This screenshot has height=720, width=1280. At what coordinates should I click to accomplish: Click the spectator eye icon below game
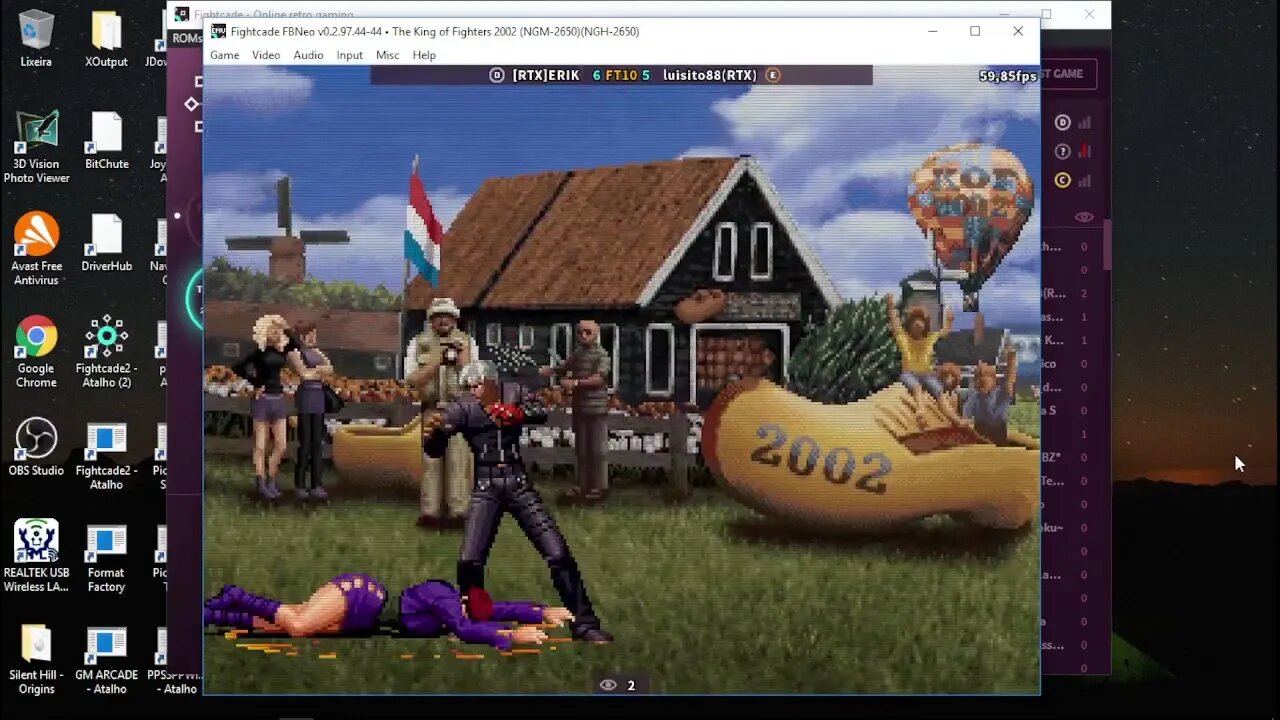608,685
